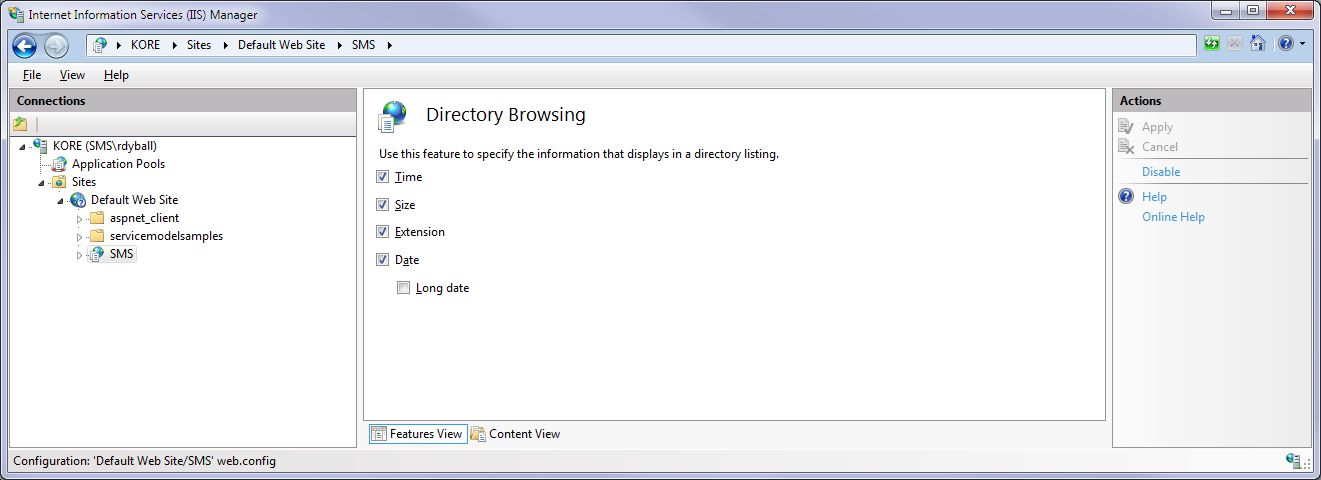Open the Online Help link
1321x480 pixels.
point(1173,217)
